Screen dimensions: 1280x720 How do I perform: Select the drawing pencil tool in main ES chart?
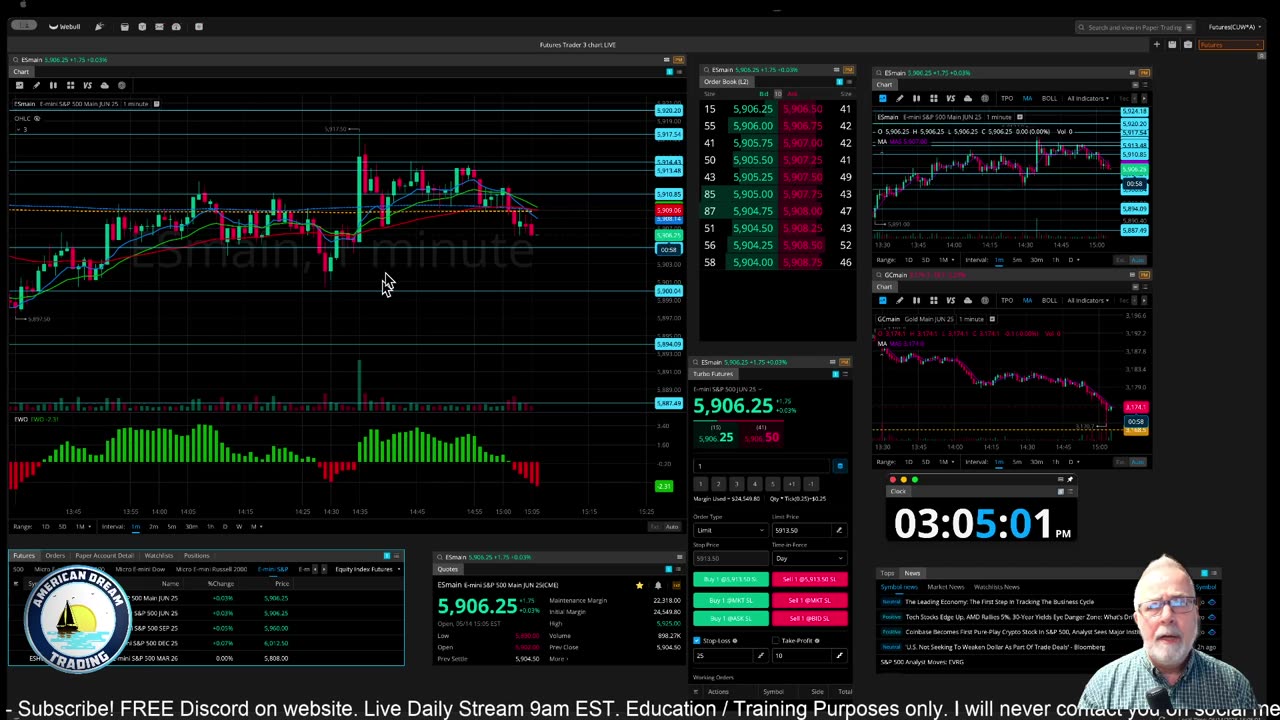(36, 86)
